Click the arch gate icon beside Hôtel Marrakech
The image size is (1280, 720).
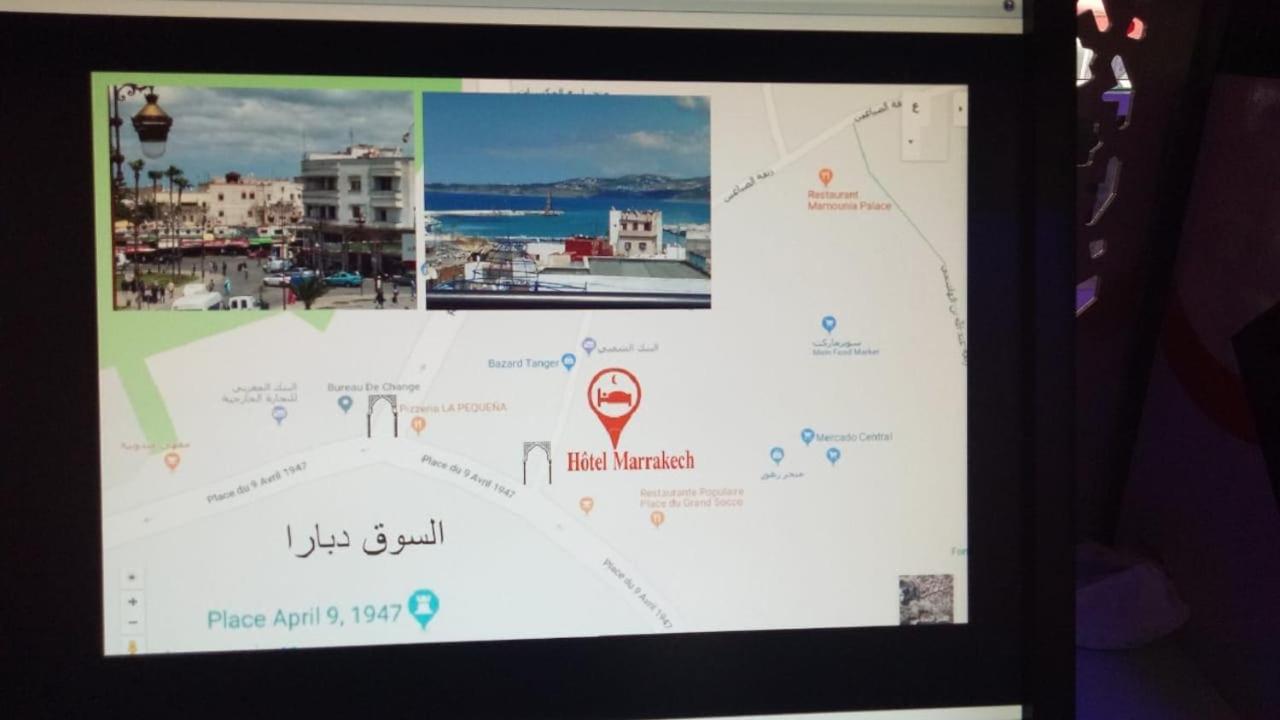click(x=537, y=462)
